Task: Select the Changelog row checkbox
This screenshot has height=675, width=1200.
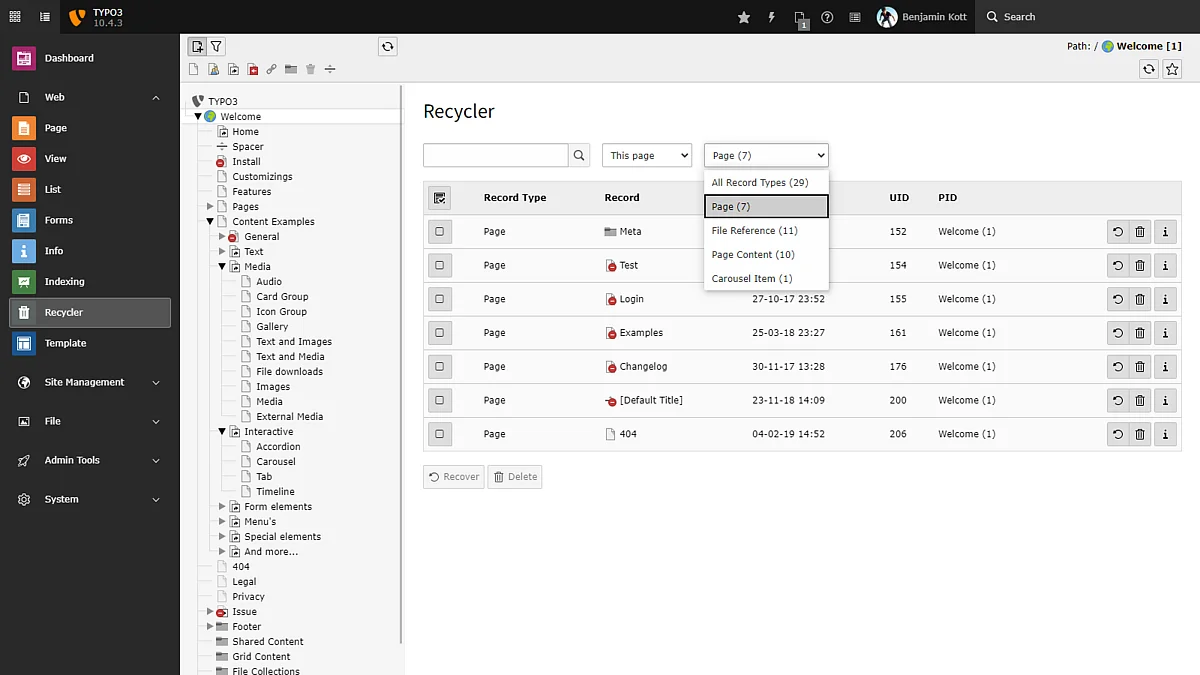Action: 439,367
